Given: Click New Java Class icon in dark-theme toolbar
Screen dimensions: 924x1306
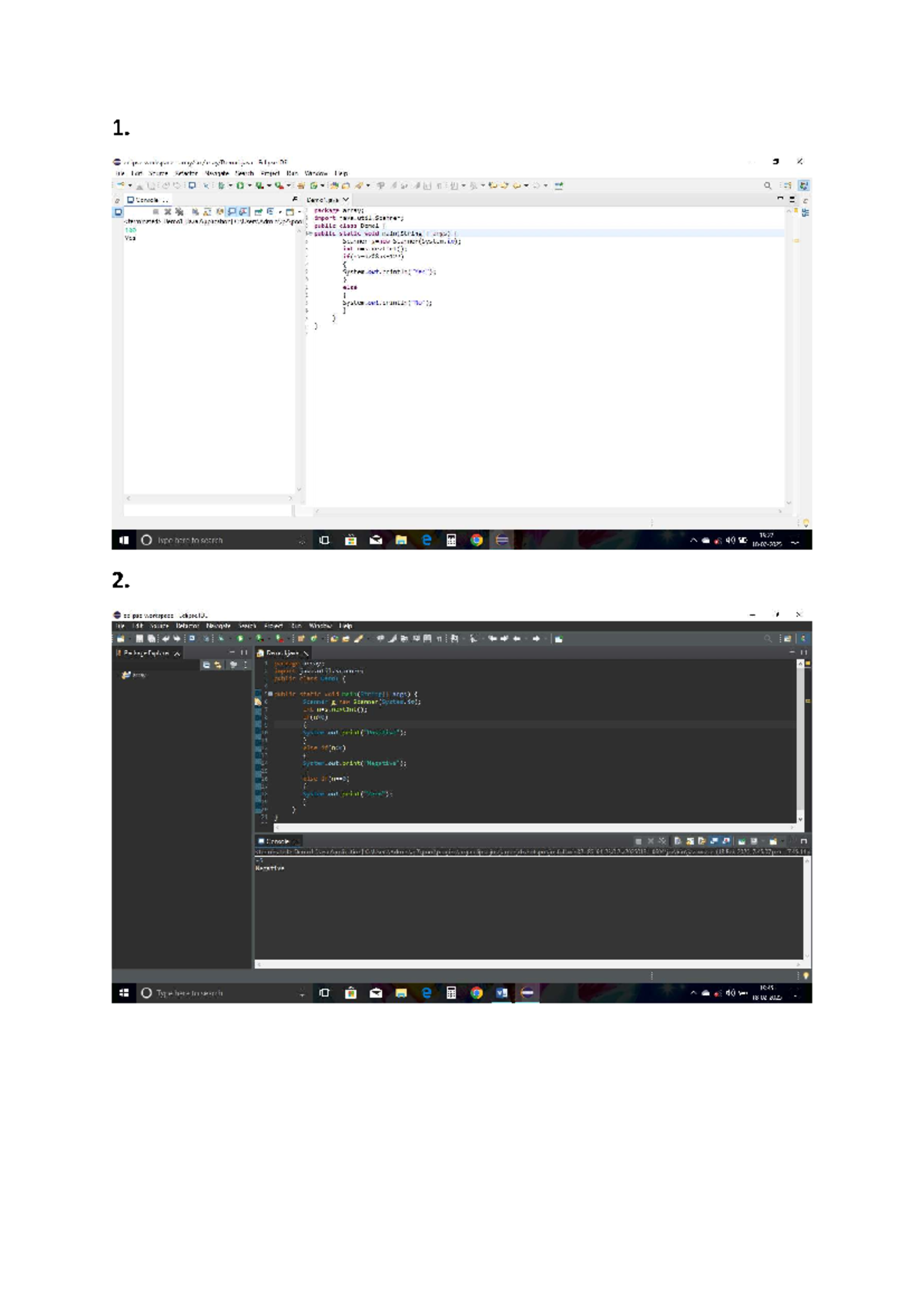Looking at the screenshot, I should pyautogui.click(x=313, y=638).
